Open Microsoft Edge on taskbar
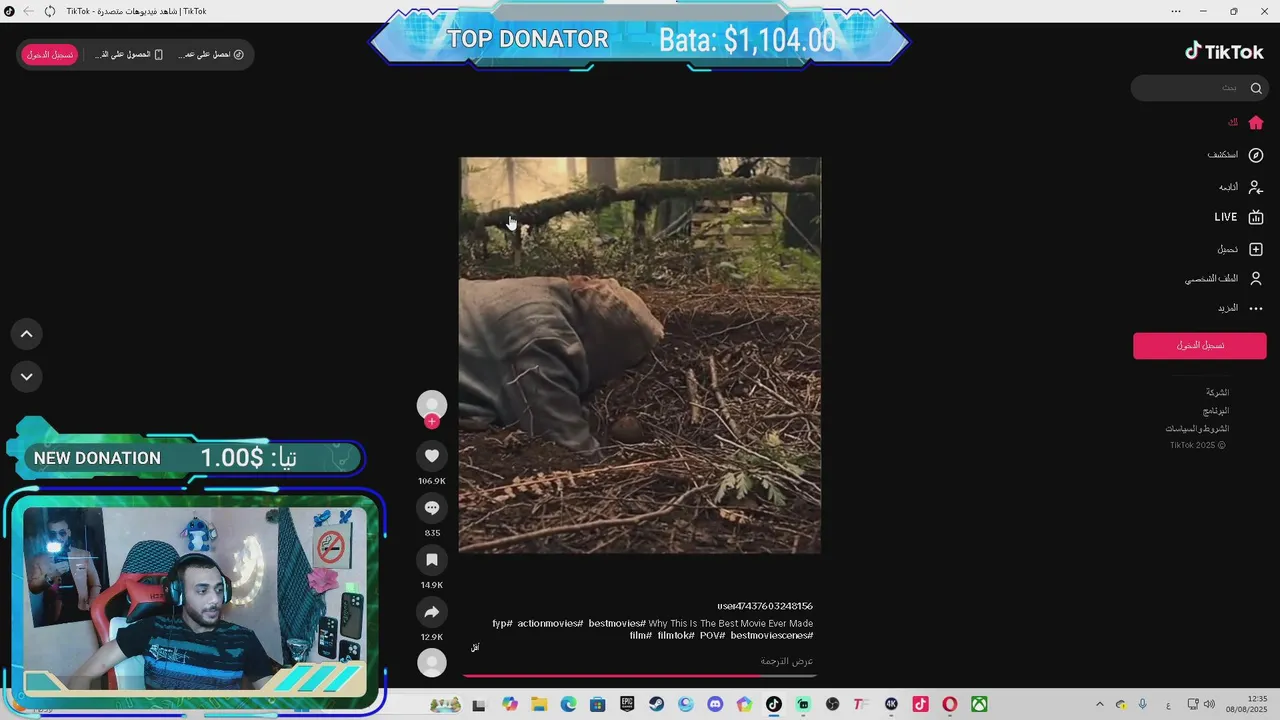Viewport: 1280px width, 720px height. tap(568, 705)
